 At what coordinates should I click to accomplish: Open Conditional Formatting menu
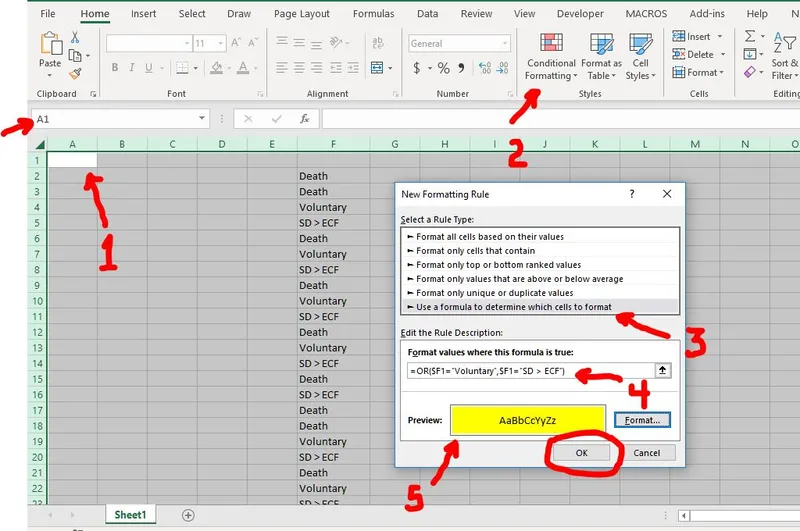click(551, 56)
